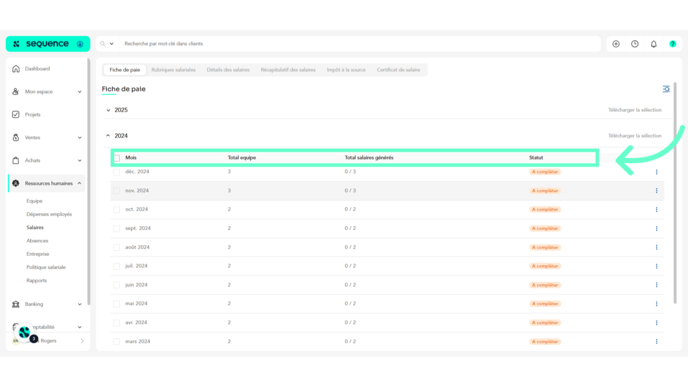
Task: Open the Dashboard home icon
Action: 16,69
